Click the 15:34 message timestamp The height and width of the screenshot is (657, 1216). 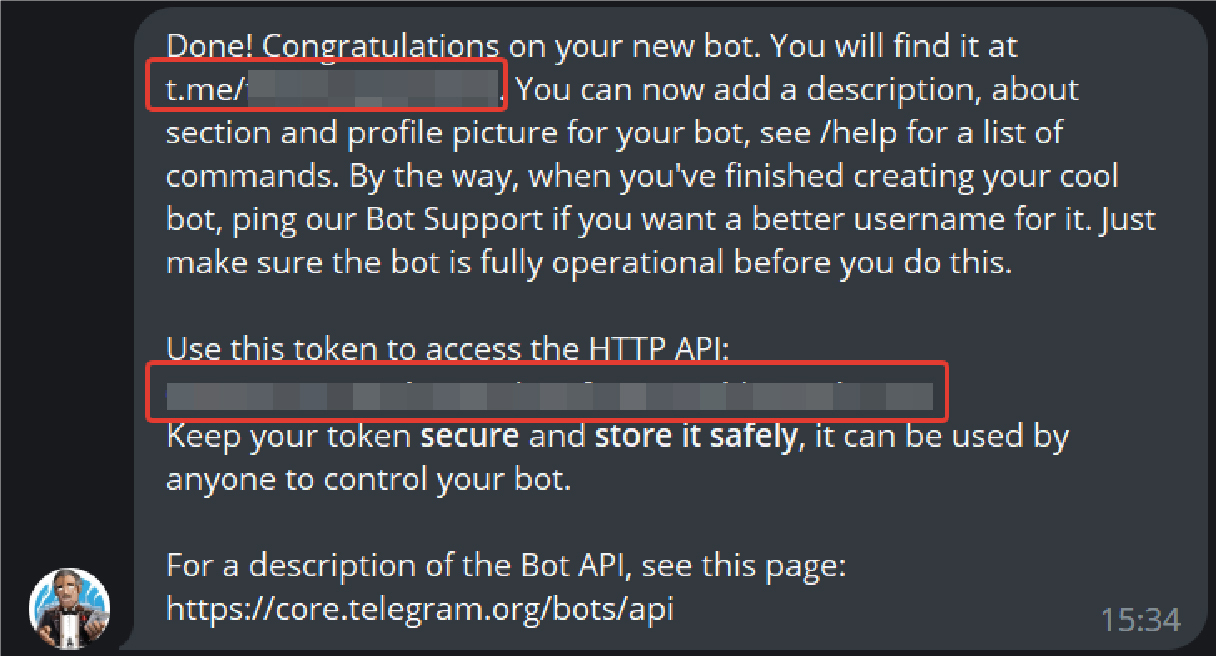(1140, 620)
